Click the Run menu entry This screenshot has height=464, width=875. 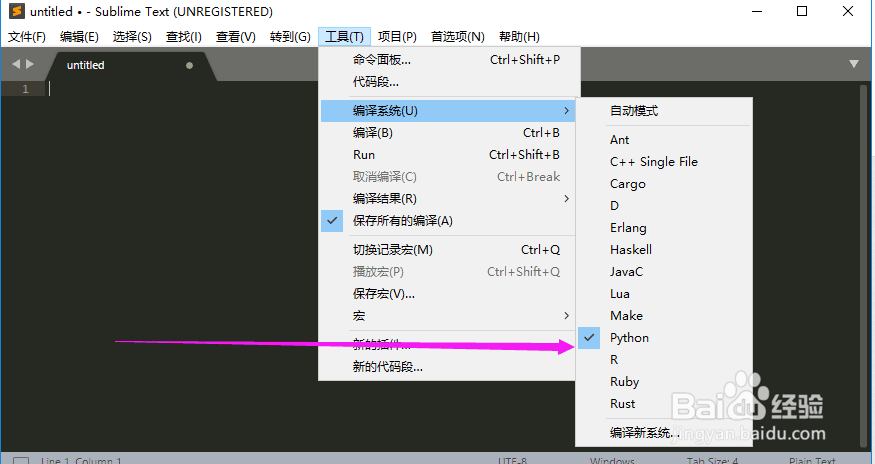pyautogui.click(x=448, y=155)
